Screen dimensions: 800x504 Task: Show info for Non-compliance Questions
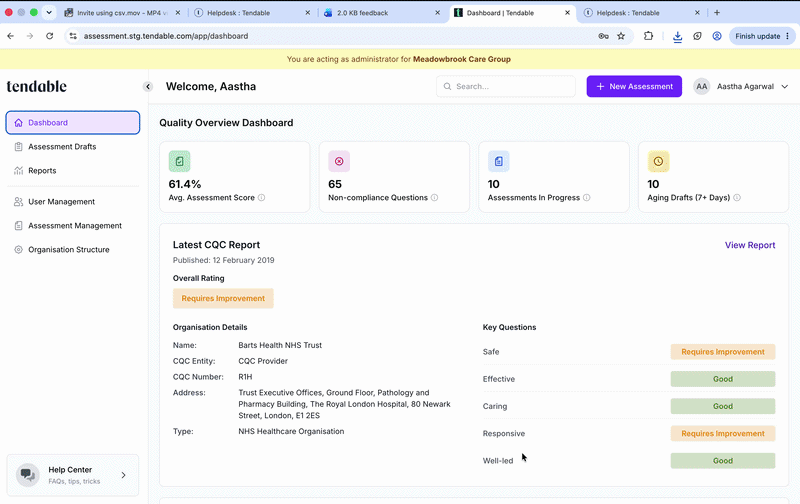(434, 197)
